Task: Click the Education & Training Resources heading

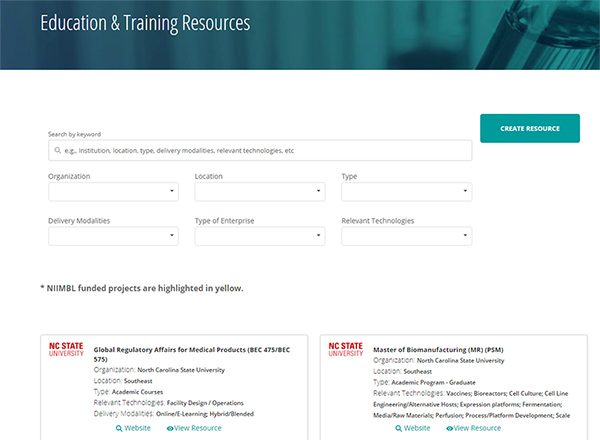Action: click(x=145, y=23)
